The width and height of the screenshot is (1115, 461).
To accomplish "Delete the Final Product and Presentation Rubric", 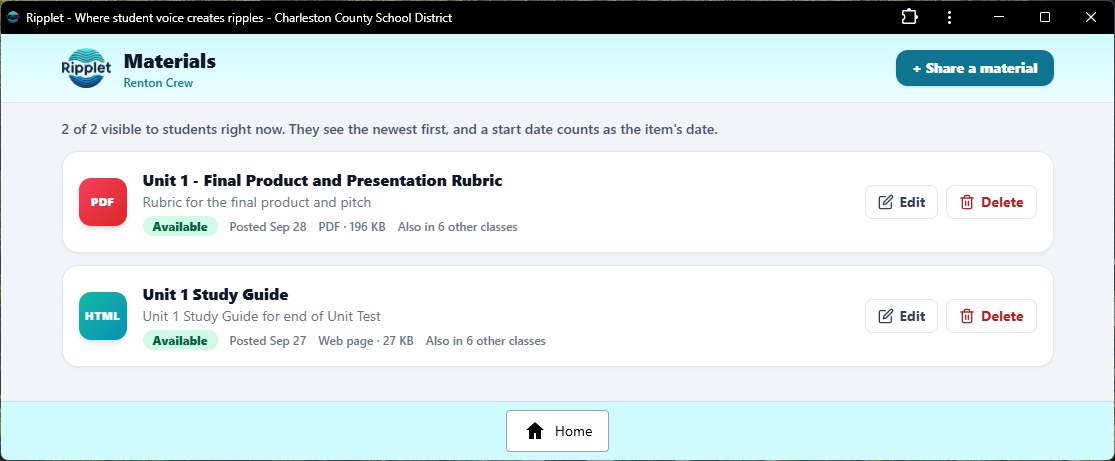I will click(991, 202).
